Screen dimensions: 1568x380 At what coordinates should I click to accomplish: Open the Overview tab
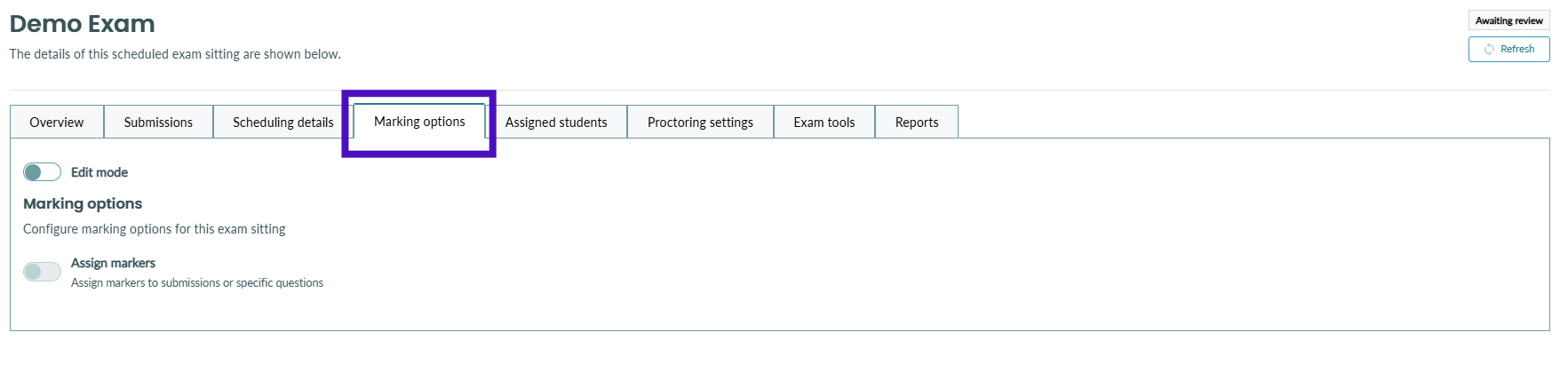(57, 122)
